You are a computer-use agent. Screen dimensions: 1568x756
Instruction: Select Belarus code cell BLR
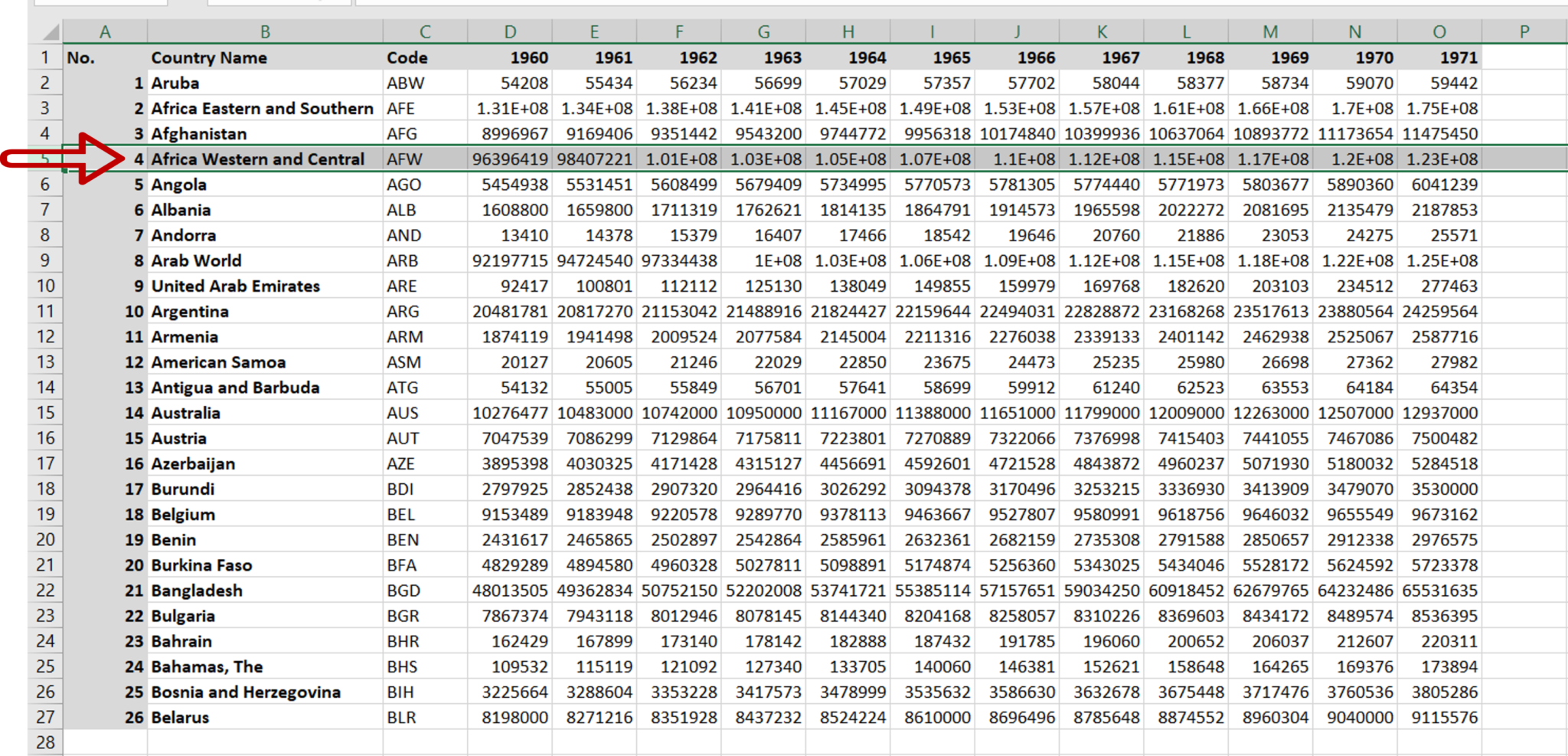tap(425, 717)
